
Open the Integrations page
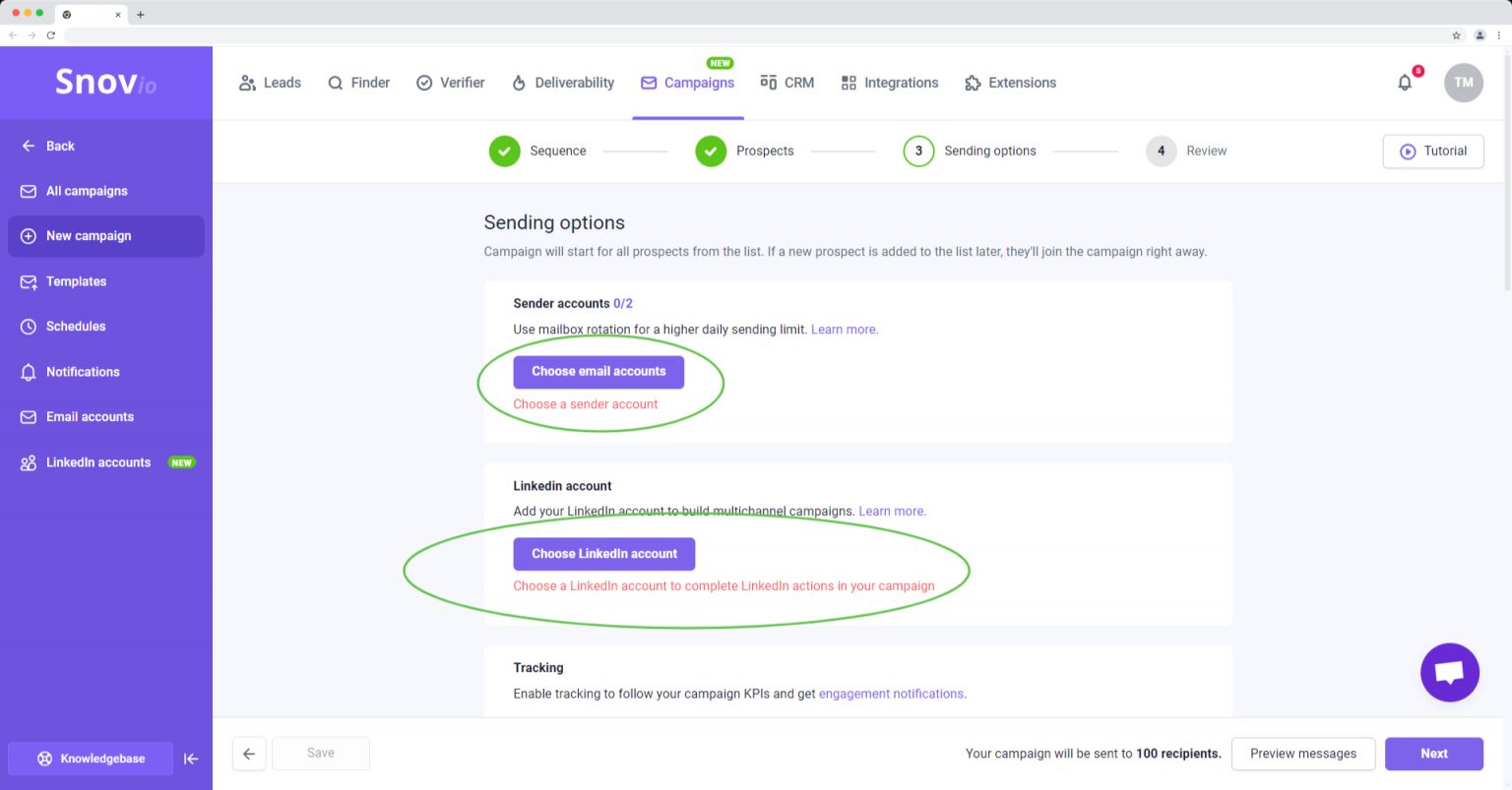pos(889,83)
